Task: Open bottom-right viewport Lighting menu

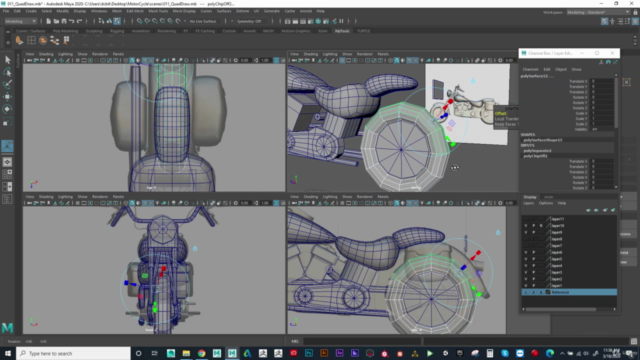Action: [330, 197]
